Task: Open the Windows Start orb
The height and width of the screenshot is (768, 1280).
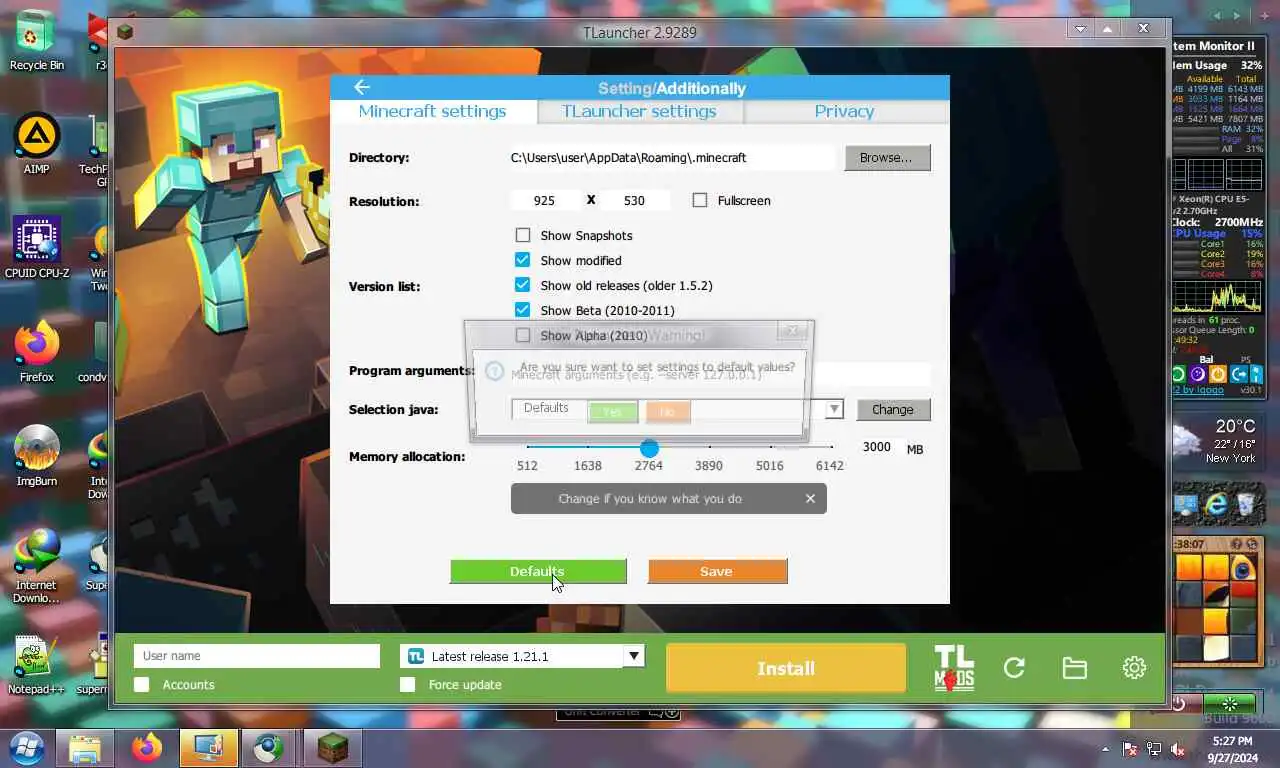Action: pos(27,747)
